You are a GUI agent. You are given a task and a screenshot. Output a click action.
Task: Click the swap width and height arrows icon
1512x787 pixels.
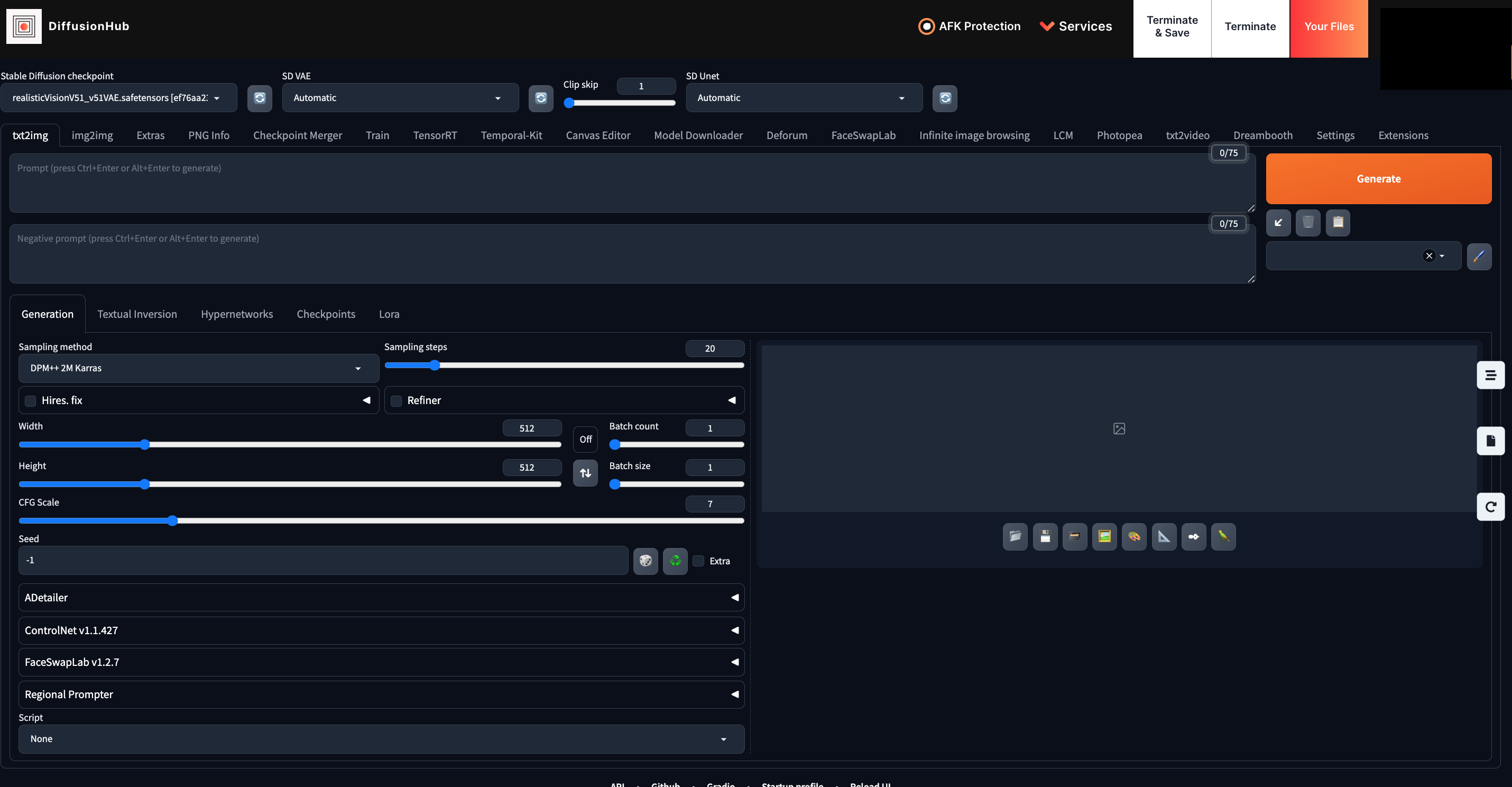pyautogui.click(x=585, y=473)
